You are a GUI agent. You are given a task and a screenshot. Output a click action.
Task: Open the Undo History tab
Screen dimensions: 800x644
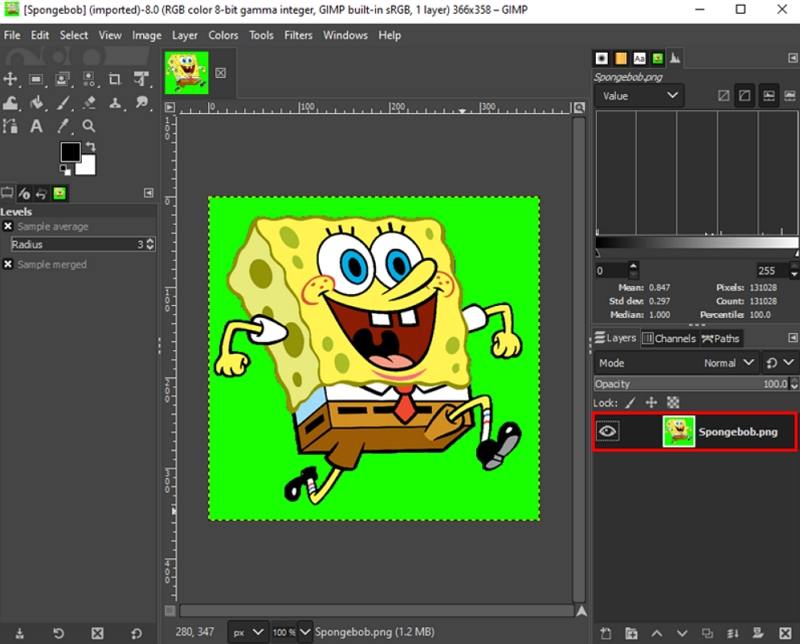pyautogui.click(x=41, y=193)
